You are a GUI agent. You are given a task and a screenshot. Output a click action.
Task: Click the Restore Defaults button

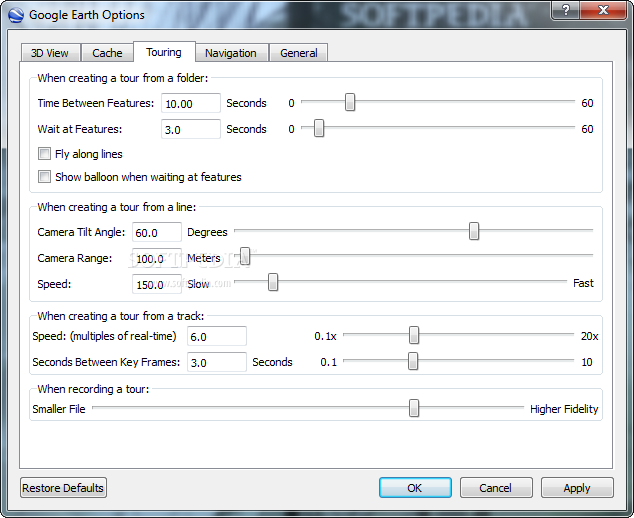(63, 488)
